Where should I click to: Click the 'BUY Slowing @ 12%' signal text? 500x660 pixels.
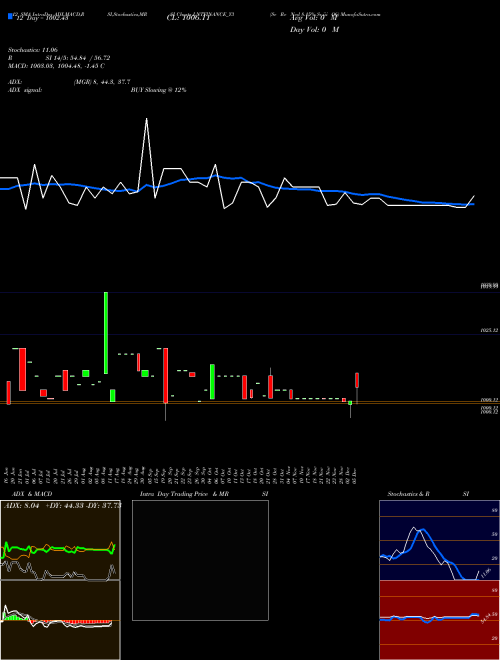click(159, 90)
